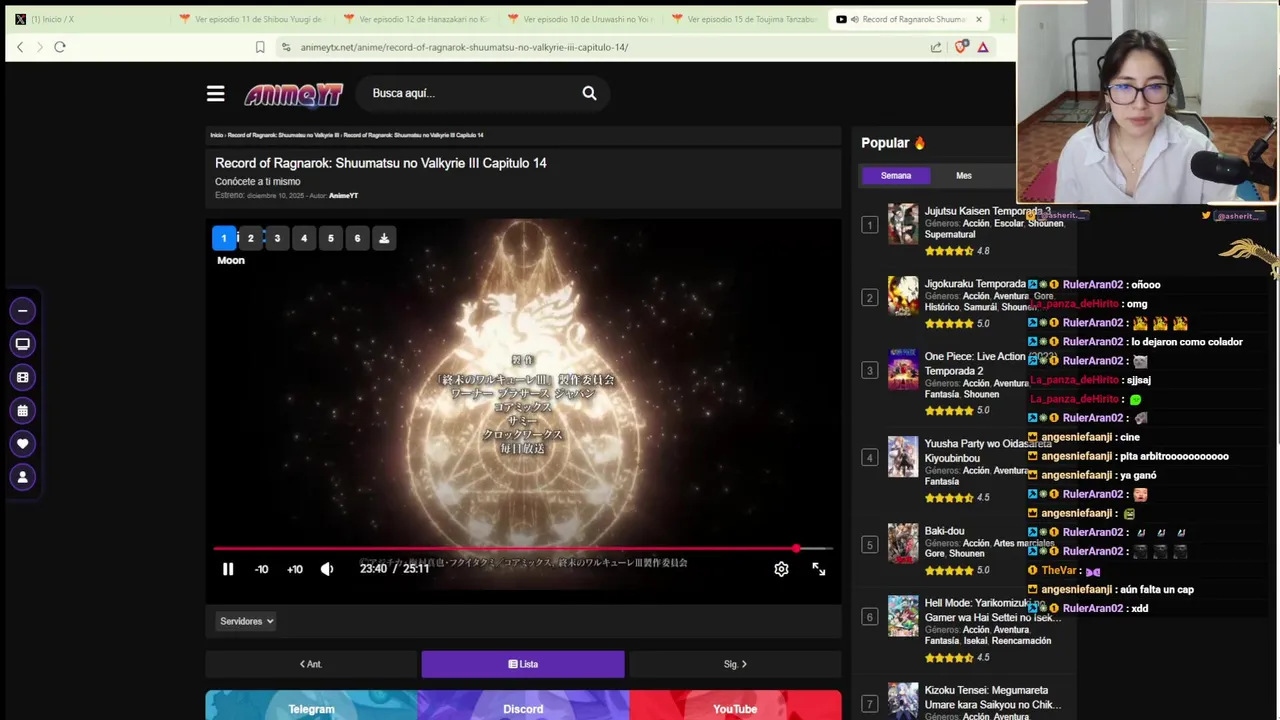Open the calendar icon in left sidebar

[x=22, y=410]
